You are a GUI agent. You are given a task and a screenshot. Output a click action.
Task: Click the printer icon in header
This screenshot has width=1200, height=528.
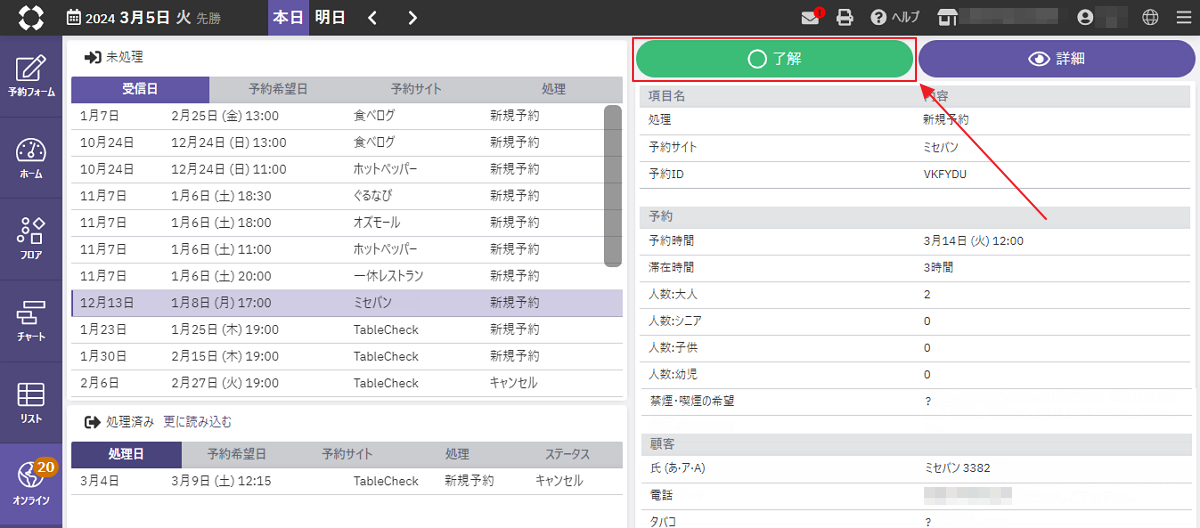[x=845, y=18]
